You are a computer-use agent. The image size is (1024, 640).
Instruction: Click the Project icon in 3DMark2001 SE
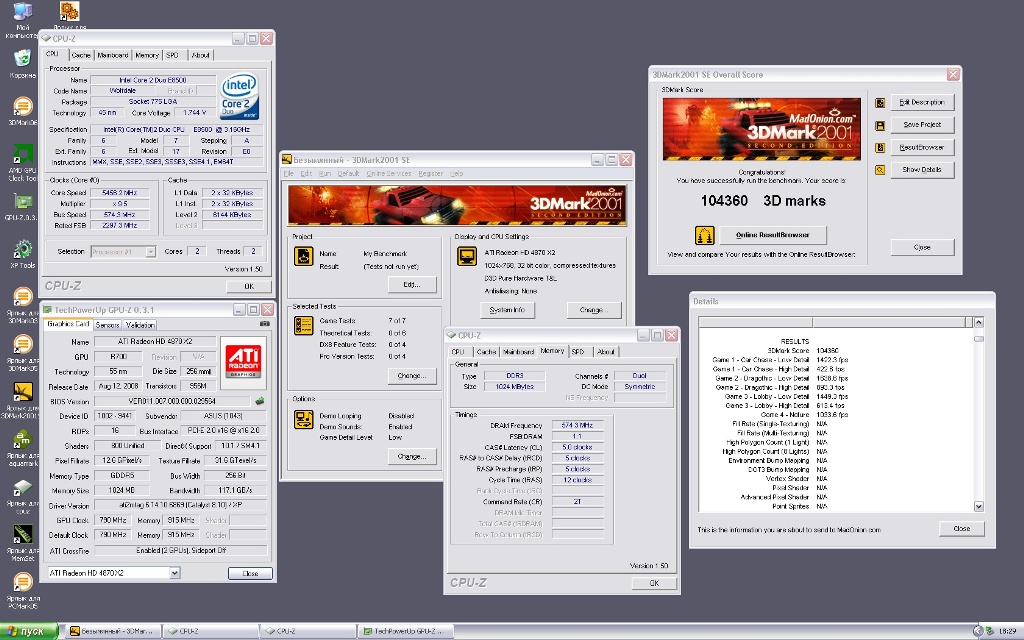[303, 256]
